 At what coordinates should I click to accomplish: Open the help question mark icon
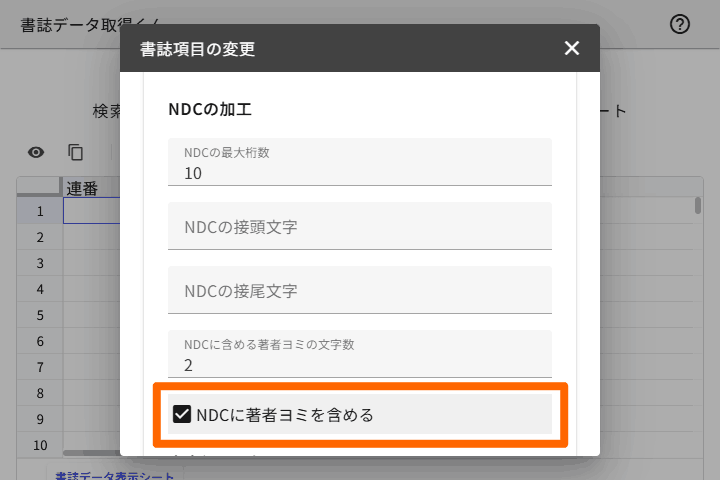click(680, 24)
